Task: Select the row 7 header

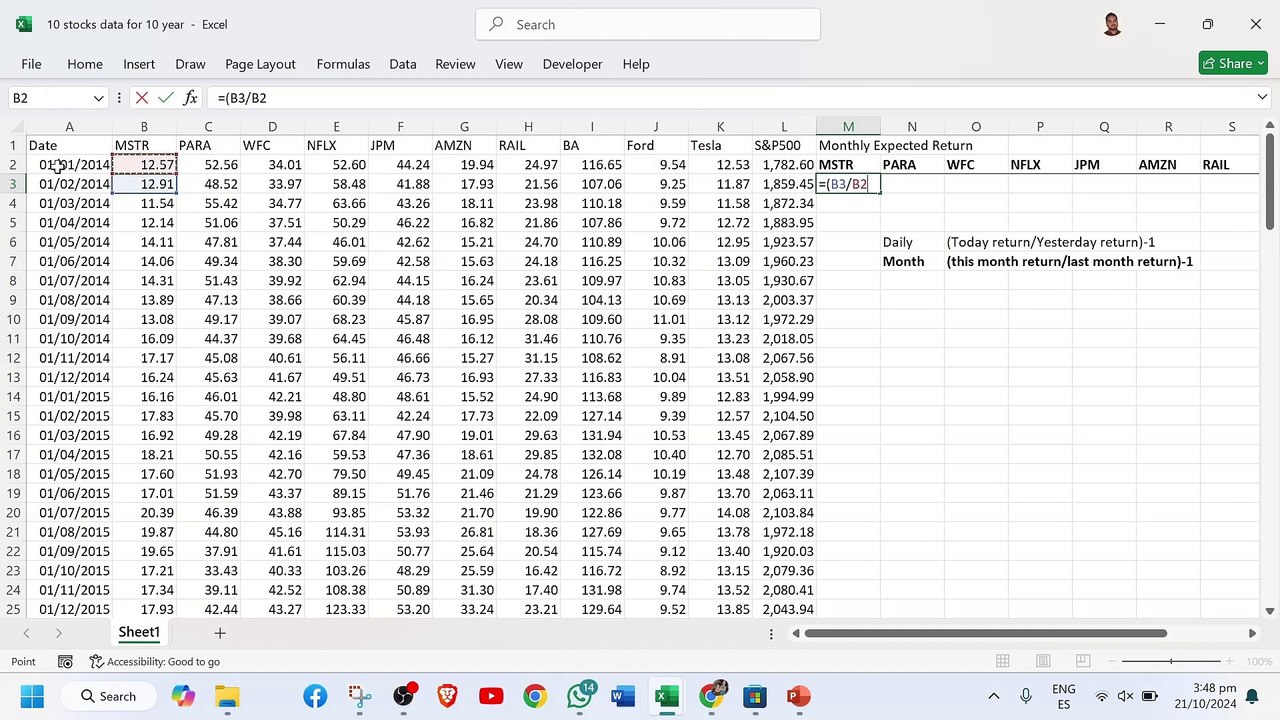Action: point(13,261)
